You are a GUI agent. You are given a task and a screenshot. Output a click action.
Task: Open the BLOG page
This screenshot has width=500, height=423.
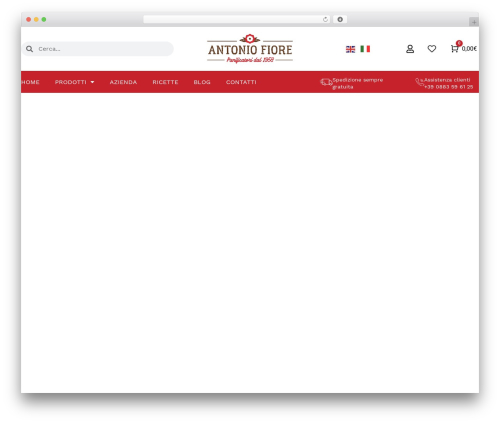click(202, 82)
